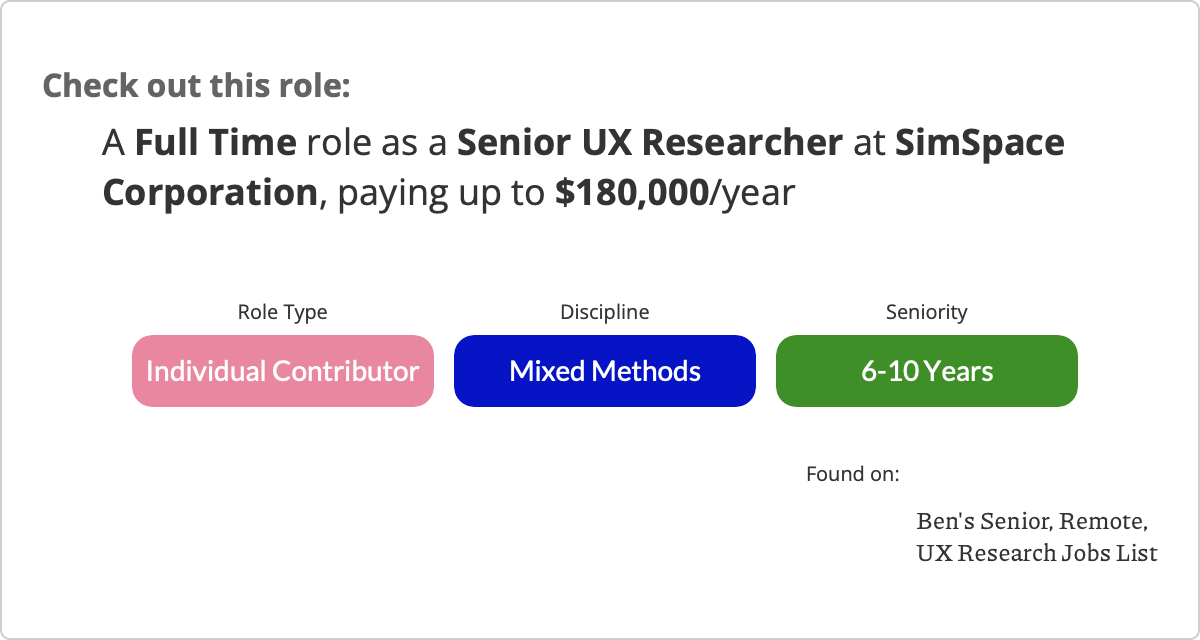Select the pink "Individual Contributor" badge
This screenshot has width=1200, height=640.
click(282, 371)
